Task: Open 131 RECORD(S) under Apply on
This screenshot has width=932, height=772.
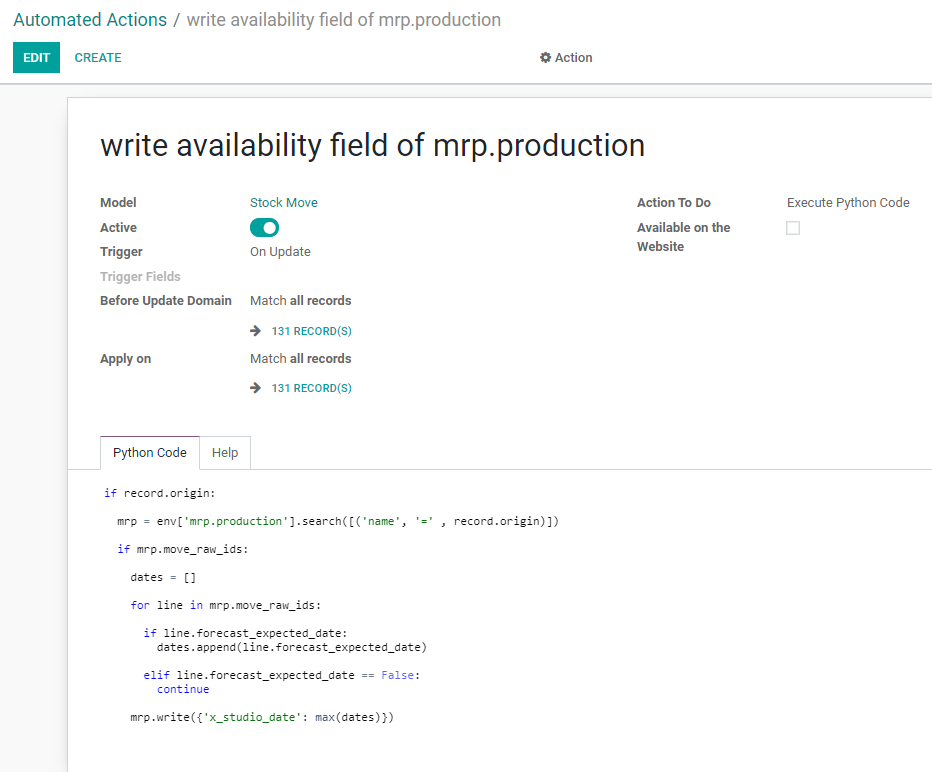Action: 311,388
